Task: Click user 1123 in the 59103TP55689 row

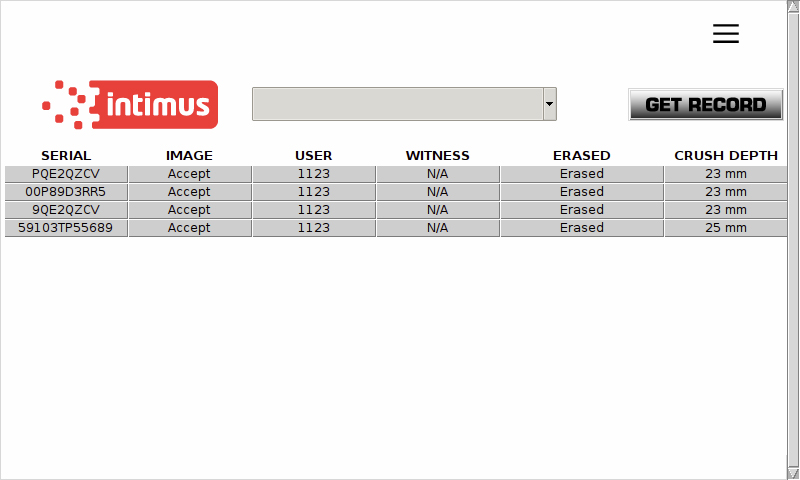Action: point(314,228)
